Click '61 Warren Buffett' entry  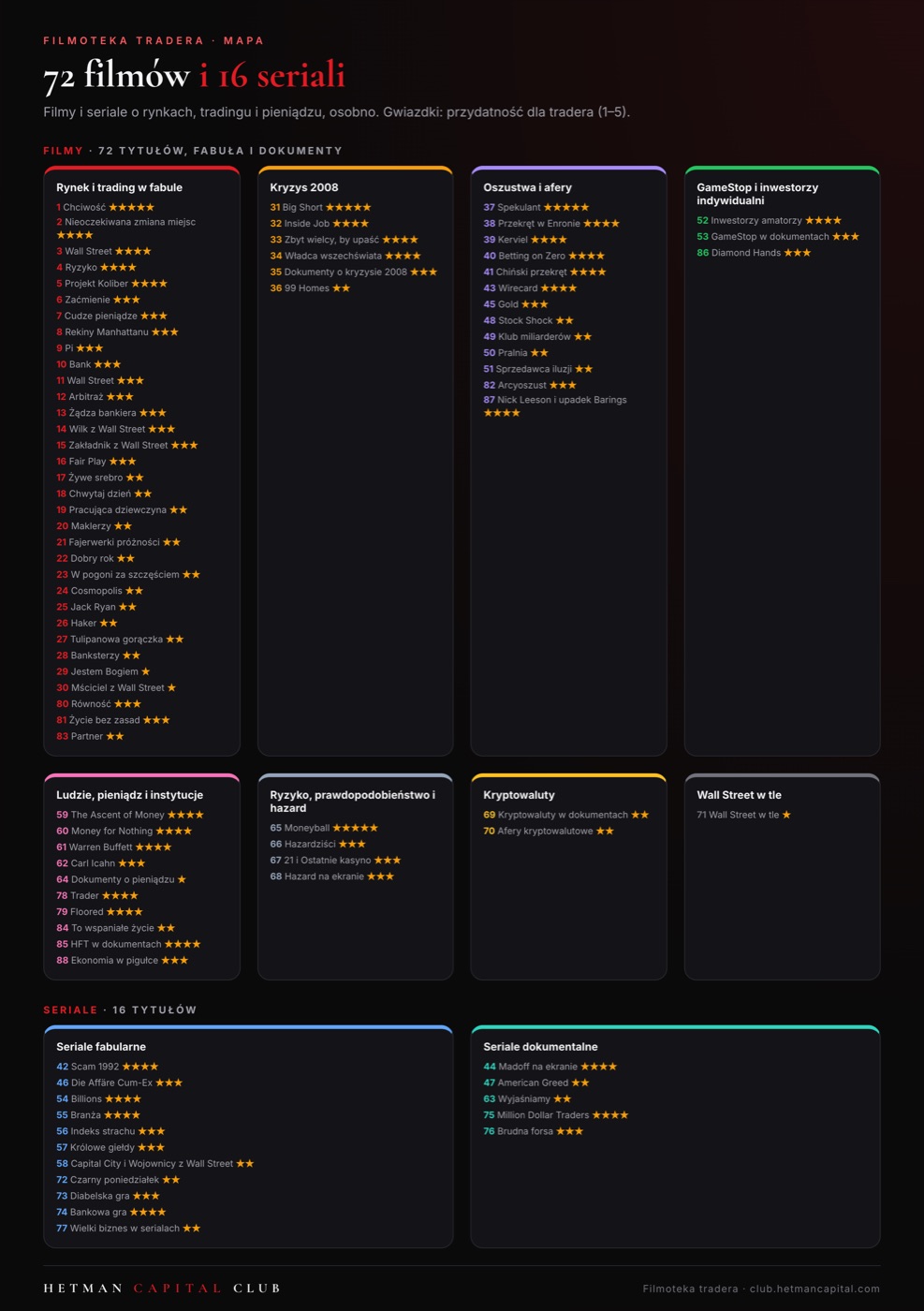pyautogui.click(x=114, y=847)
